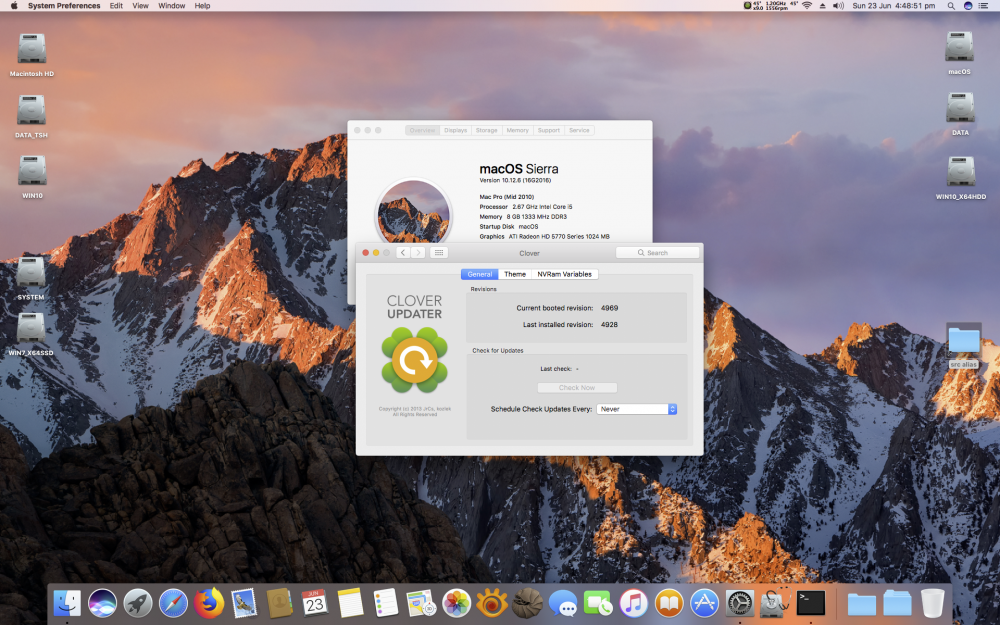Go back in Clover preferences window
The width and height of the screenshot is (1000, 625).
point(403,253)
